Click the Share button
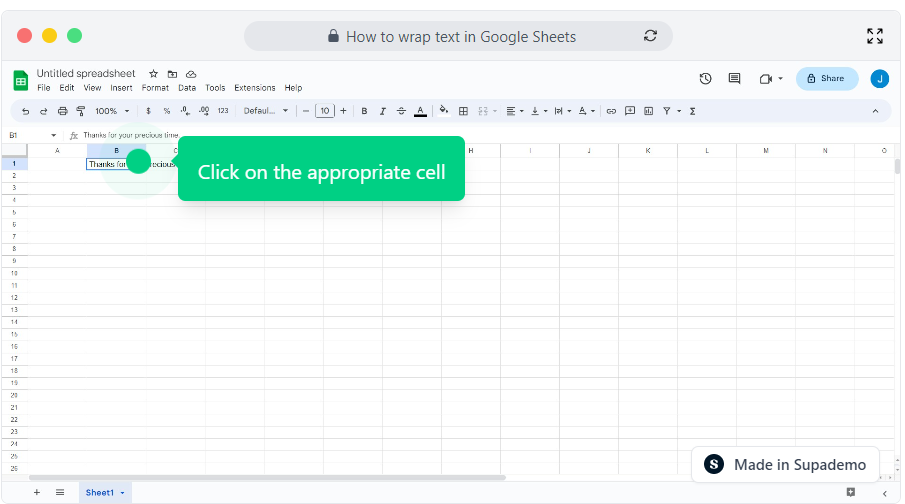The height and width of the screenshot is (504, 905). point(827,79)
